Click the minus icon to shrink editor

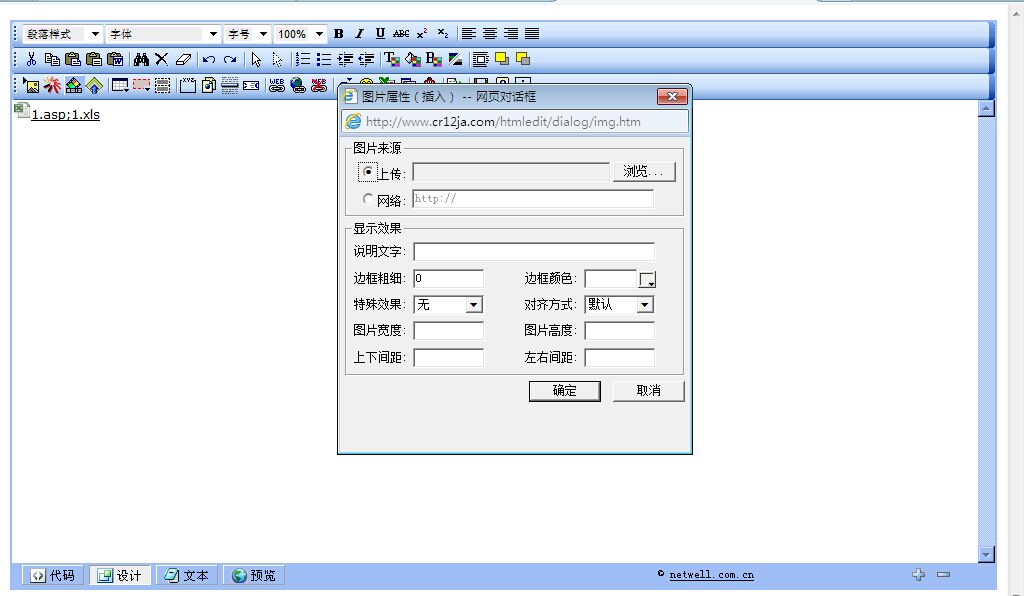point(944,574)
